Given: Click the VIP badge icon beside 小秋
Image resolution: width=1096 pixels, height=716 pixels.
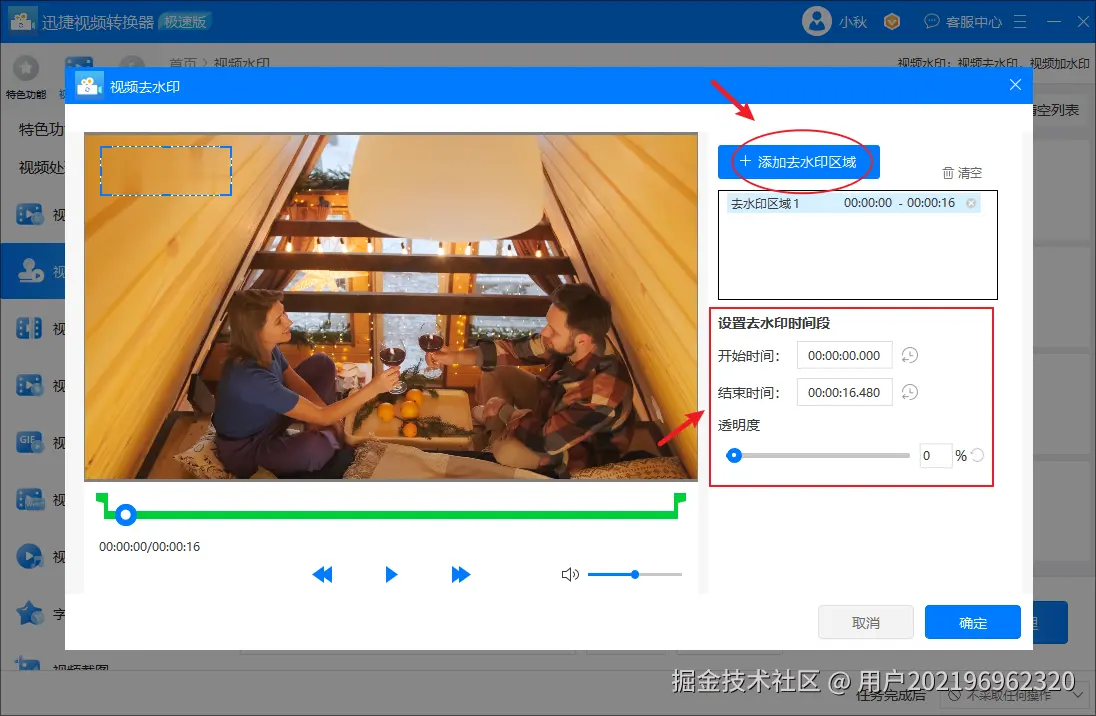Looking at the screenshot, I should [892, 22].
